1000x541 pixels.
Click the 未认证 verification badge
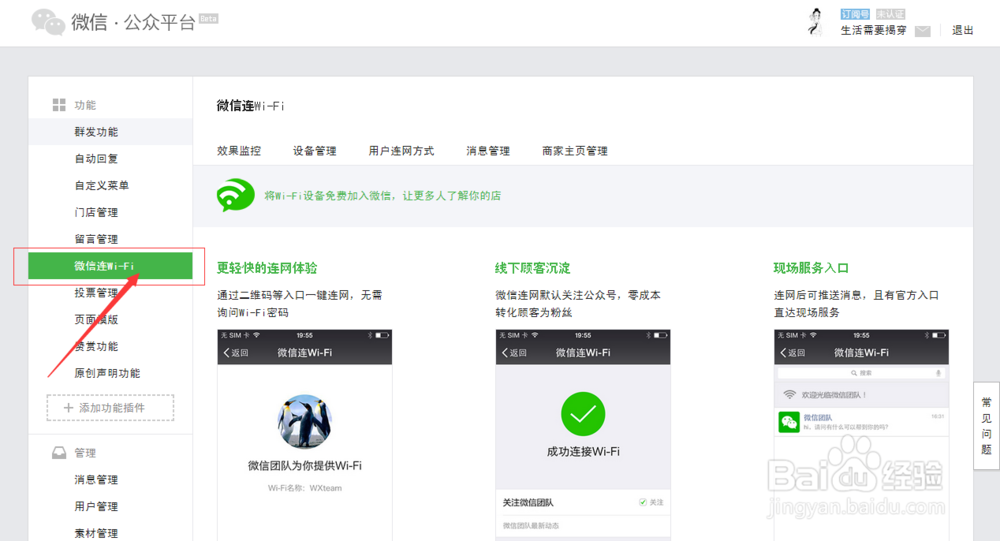(890, 14)
